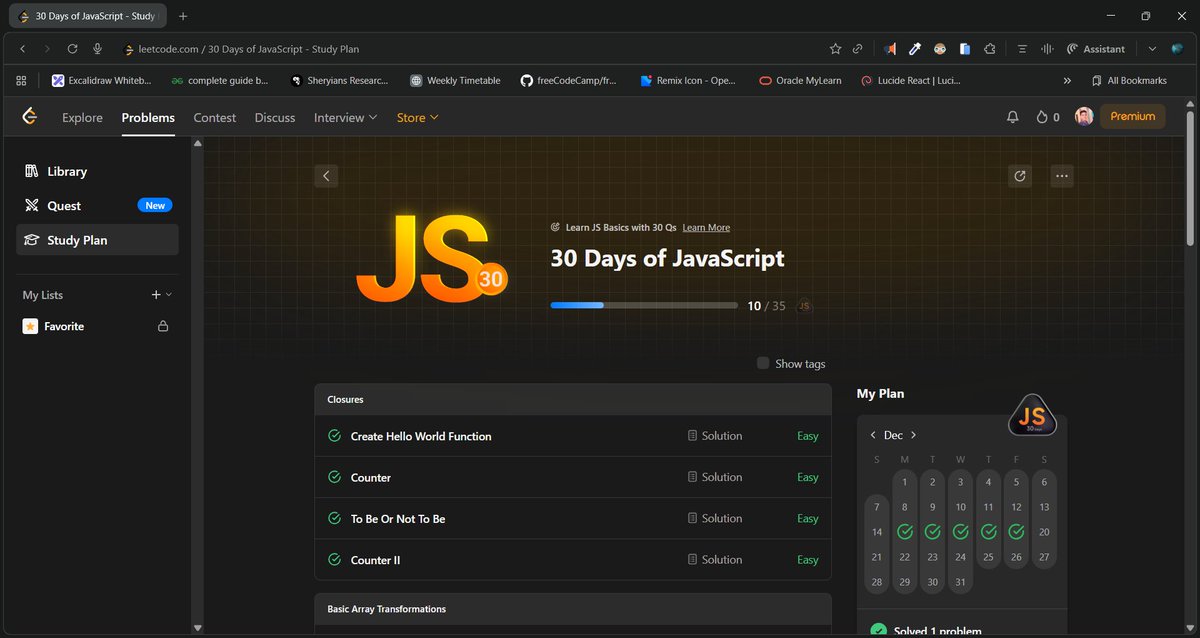The width and height of the screenshot is (1200, 638).
Task: Open the Weekly Timetable bookmark
Action: coord(455,80)
